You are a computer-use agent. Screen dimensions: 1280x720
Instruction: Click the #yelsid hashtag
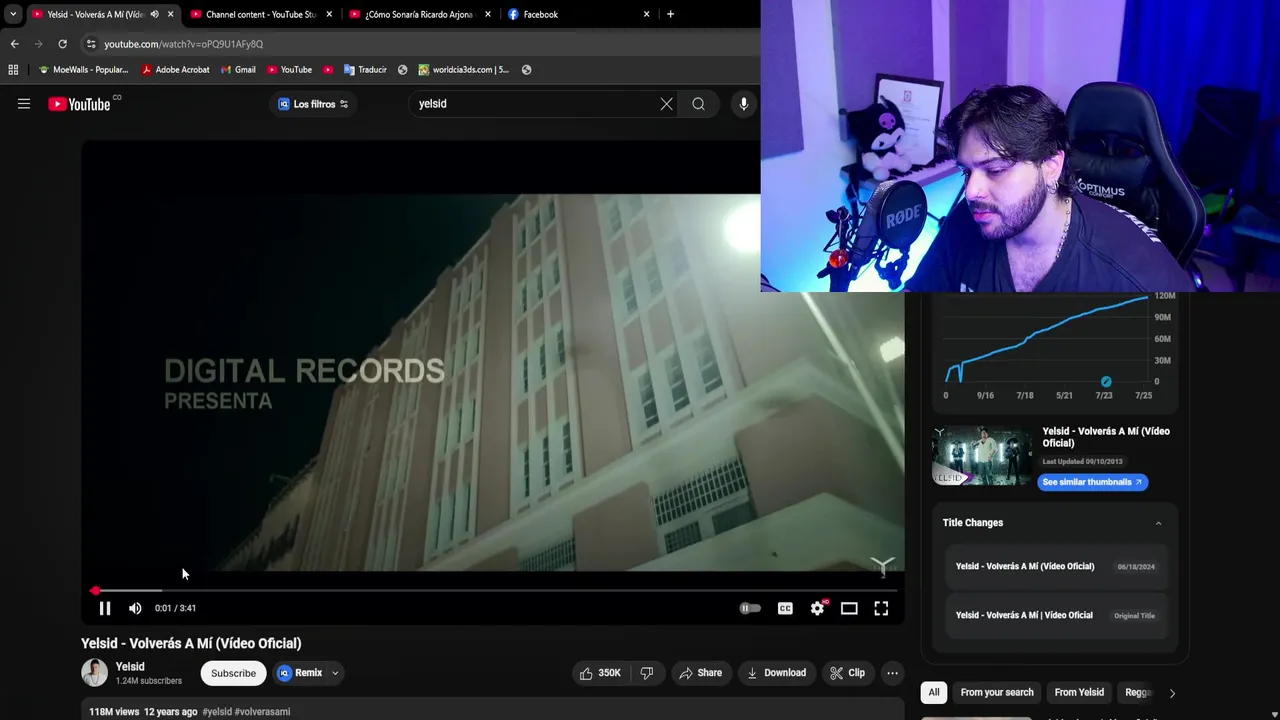(x=217, y=712)
